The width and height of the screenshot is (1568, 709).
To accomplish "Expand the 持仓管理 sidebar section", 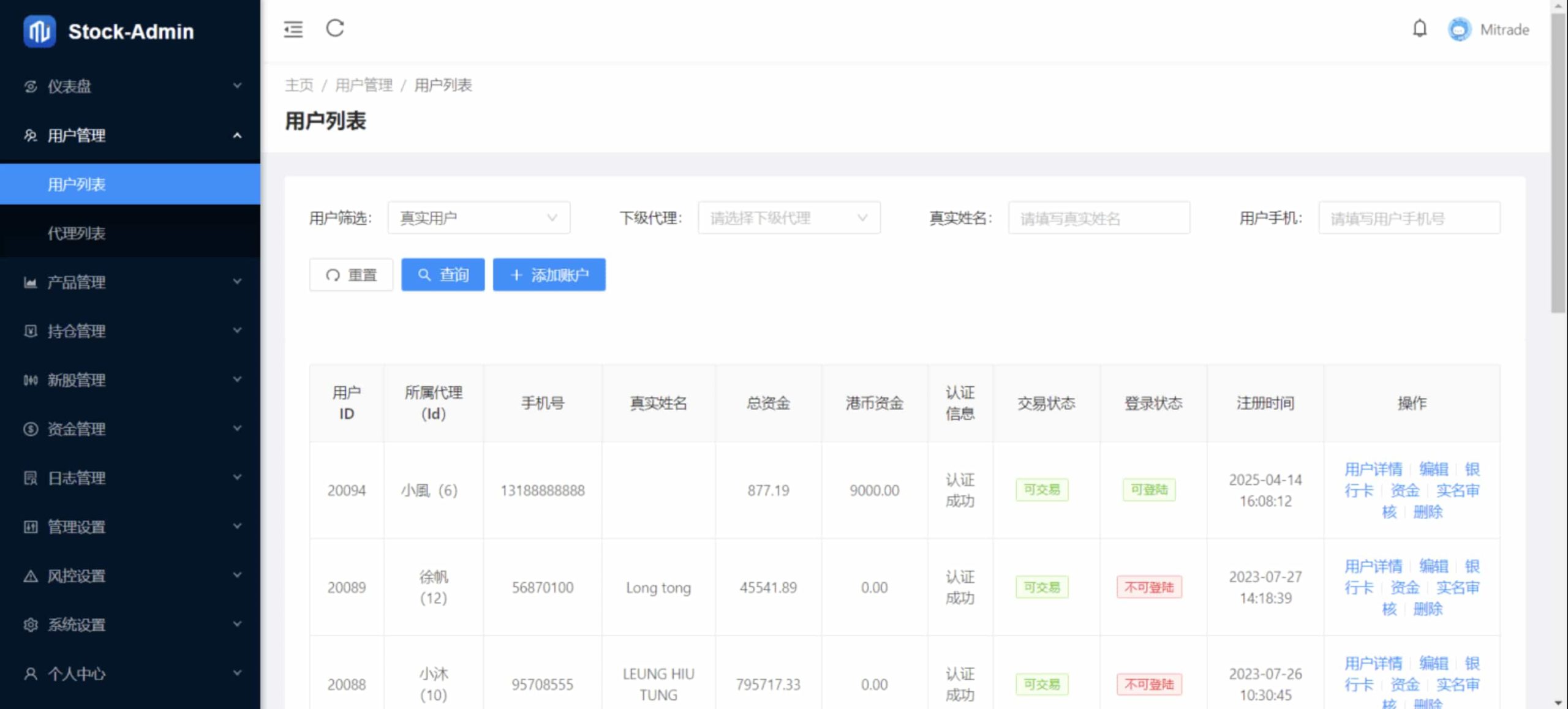I will [73, 331].
